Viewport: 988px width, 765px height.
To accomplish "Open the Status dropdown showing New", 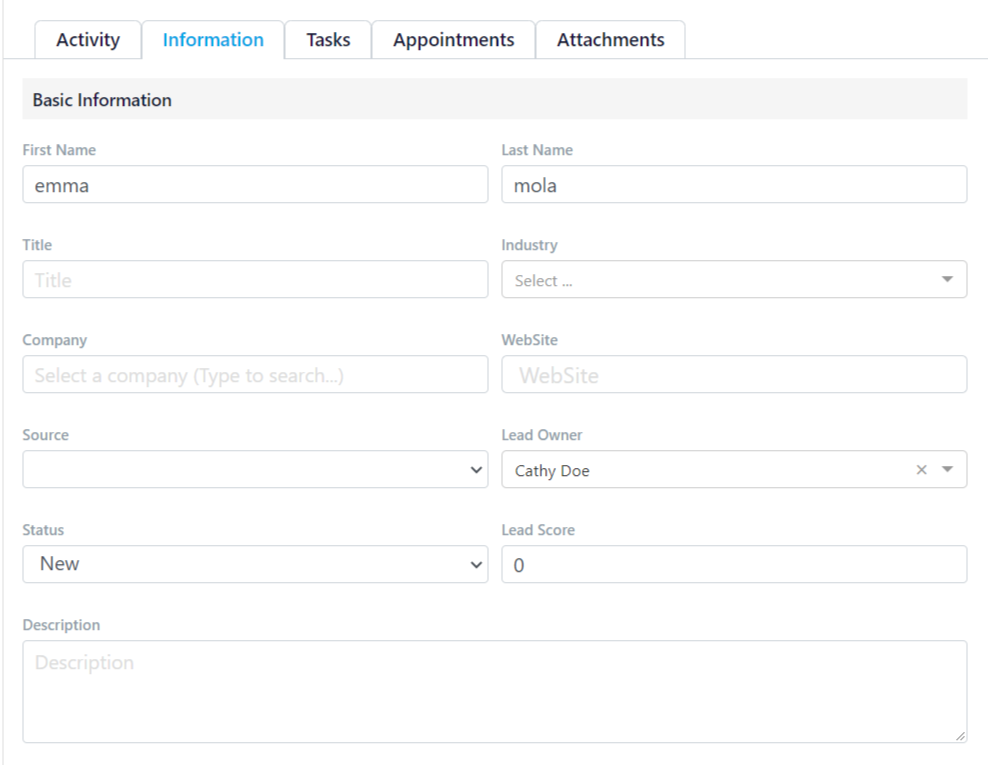I will click(255, 565).
